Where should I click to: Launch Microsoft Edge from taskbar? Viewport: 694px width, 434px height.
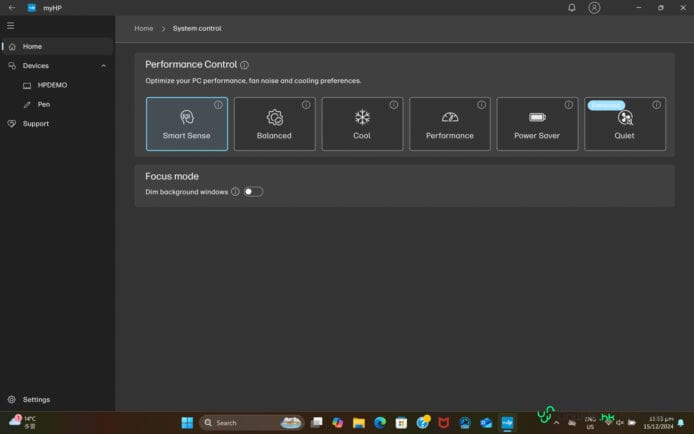380,423
